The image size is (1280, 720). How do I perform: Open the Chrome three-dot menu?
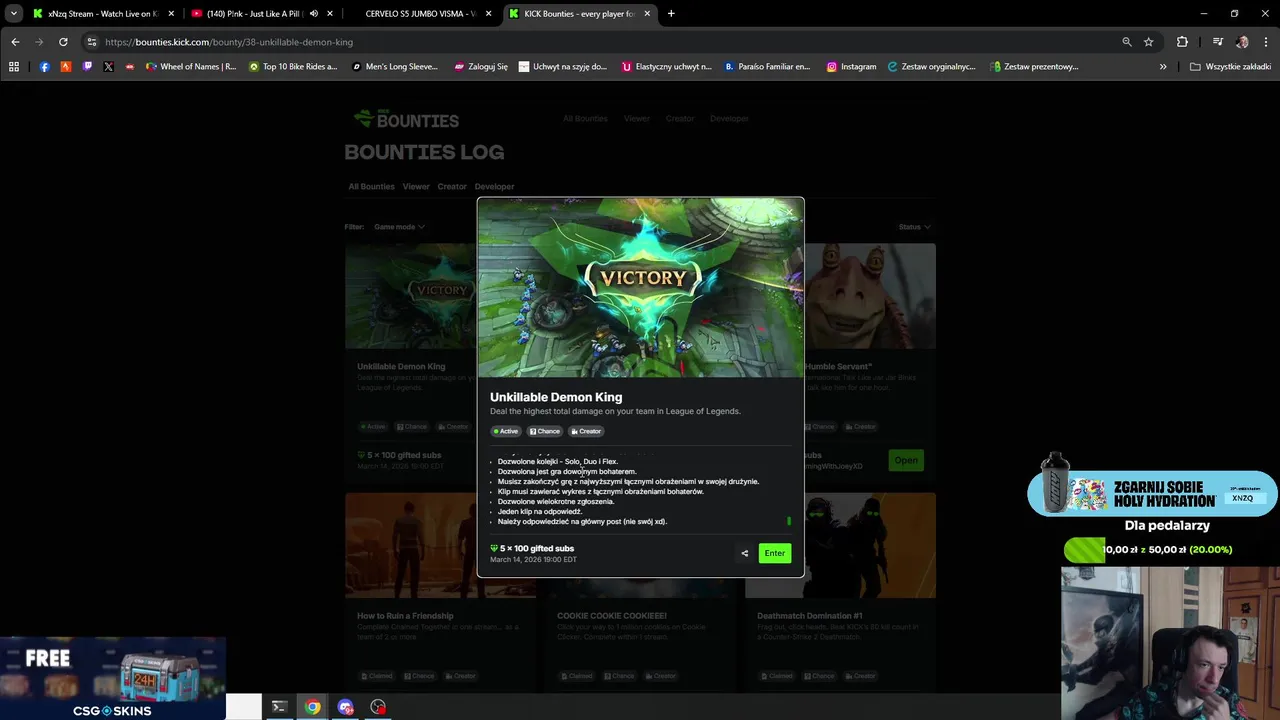(x=1266, y=42)
